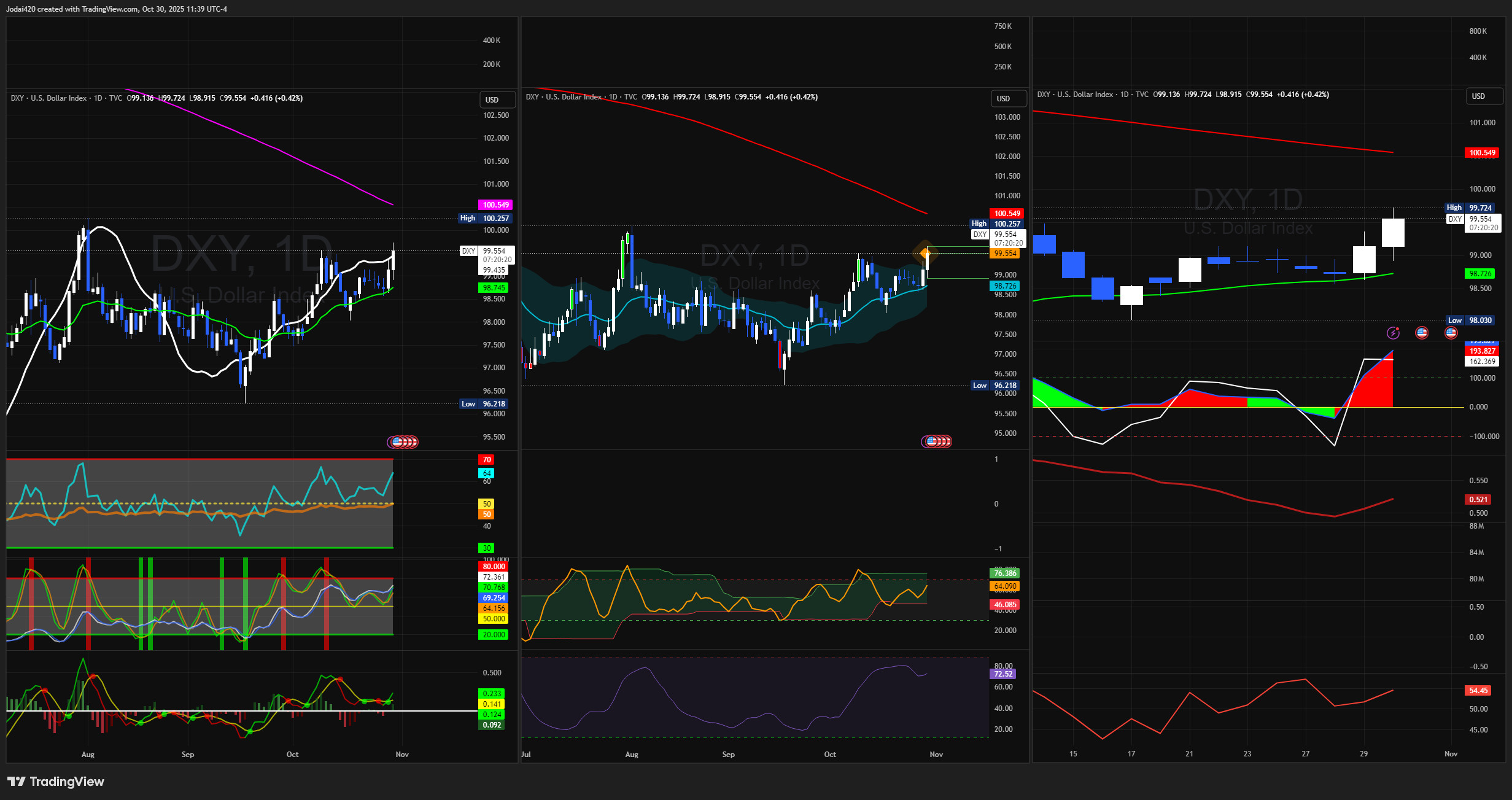Click the magenta 100.549 price label
This screenshot has width=1512, height=800.
[495, 205]
